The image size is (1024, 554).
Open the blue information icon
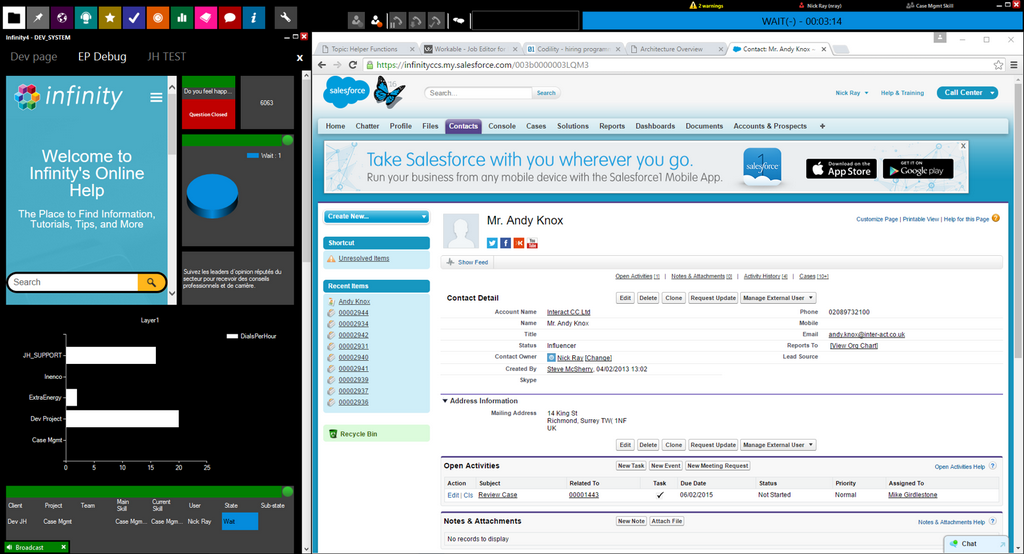coord(253,18)
